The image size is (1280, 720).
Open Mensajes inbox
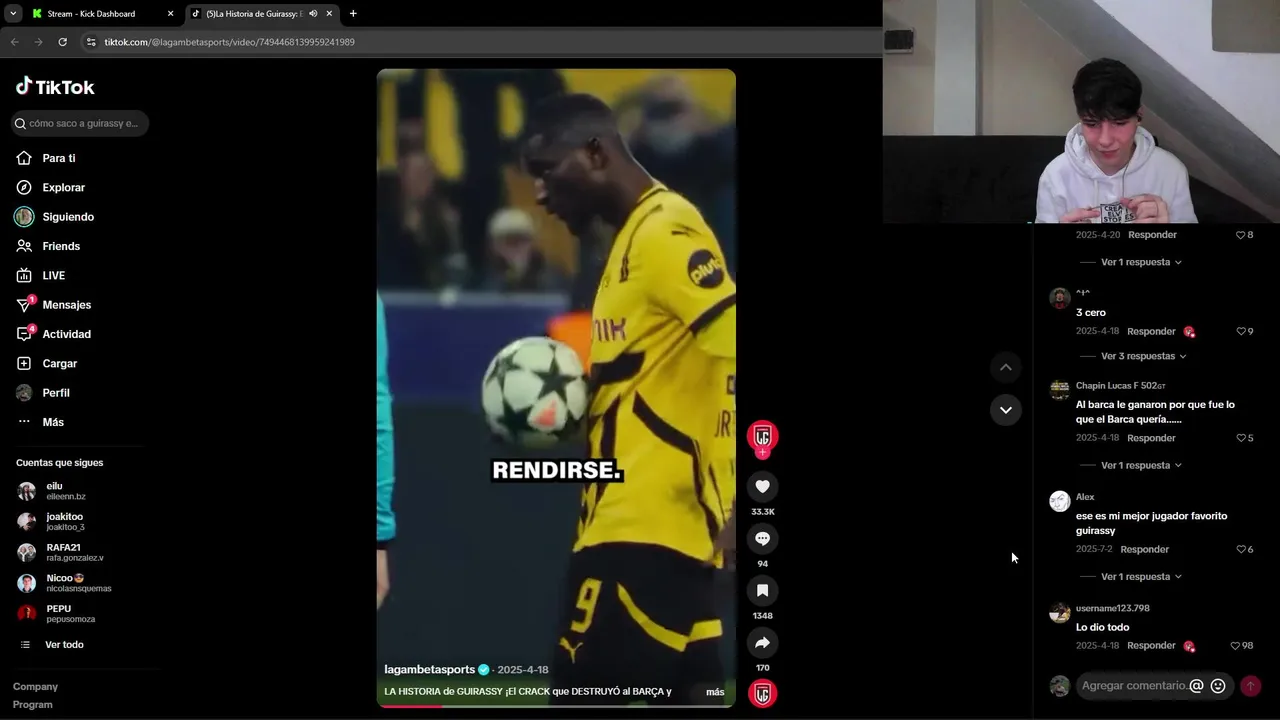click(x=53, y=305)
